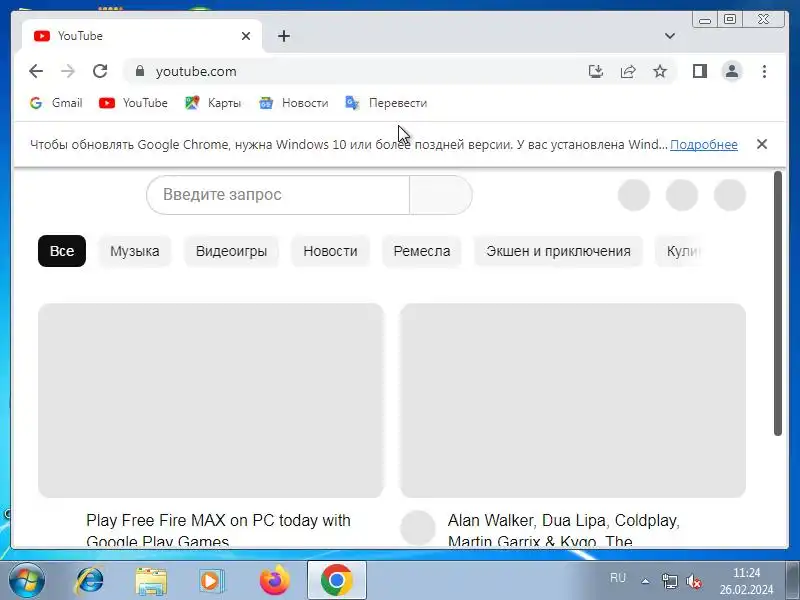This screenshot has width=800, height=600.
Task: Click the RU language indicator
Action: (x=617, y=578)
